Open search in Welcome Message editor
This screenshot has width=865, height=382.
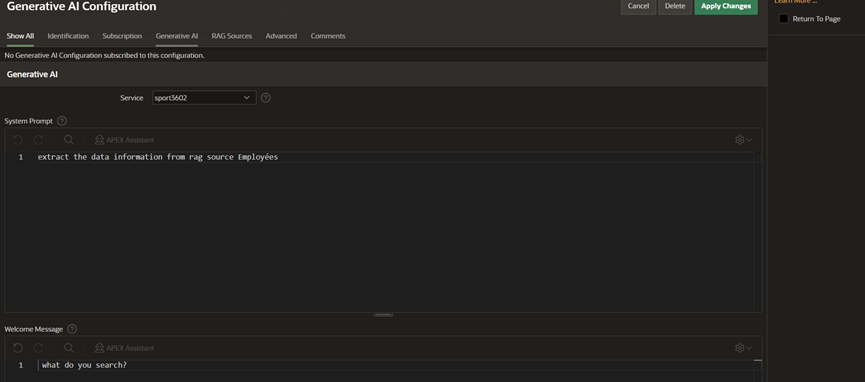[69, 348]
